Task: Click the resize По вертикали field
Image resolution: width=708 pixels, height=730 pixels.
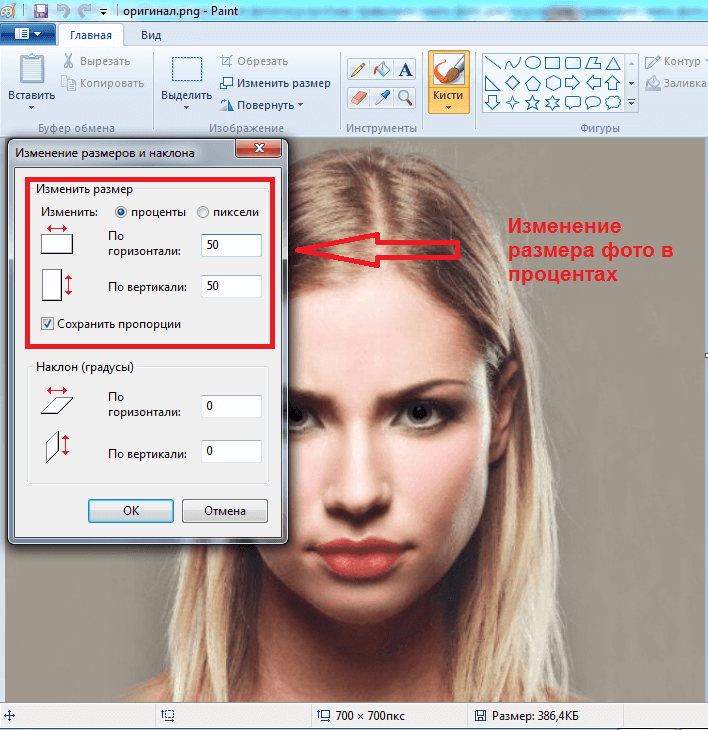Action: (x=231, y=286)
